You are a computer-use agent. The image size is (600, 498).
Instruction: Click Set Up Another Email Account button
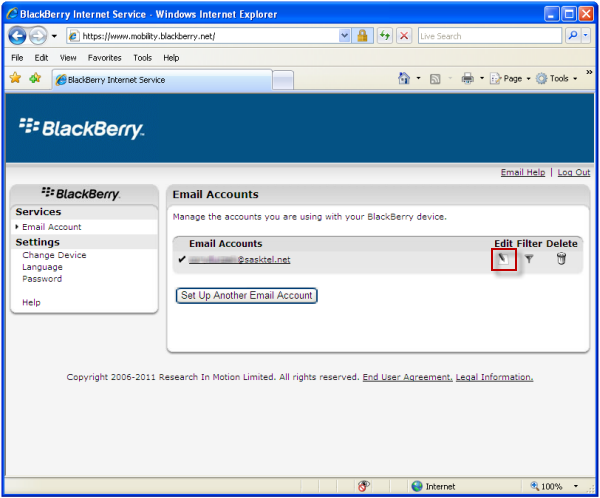tap(246, 296)
